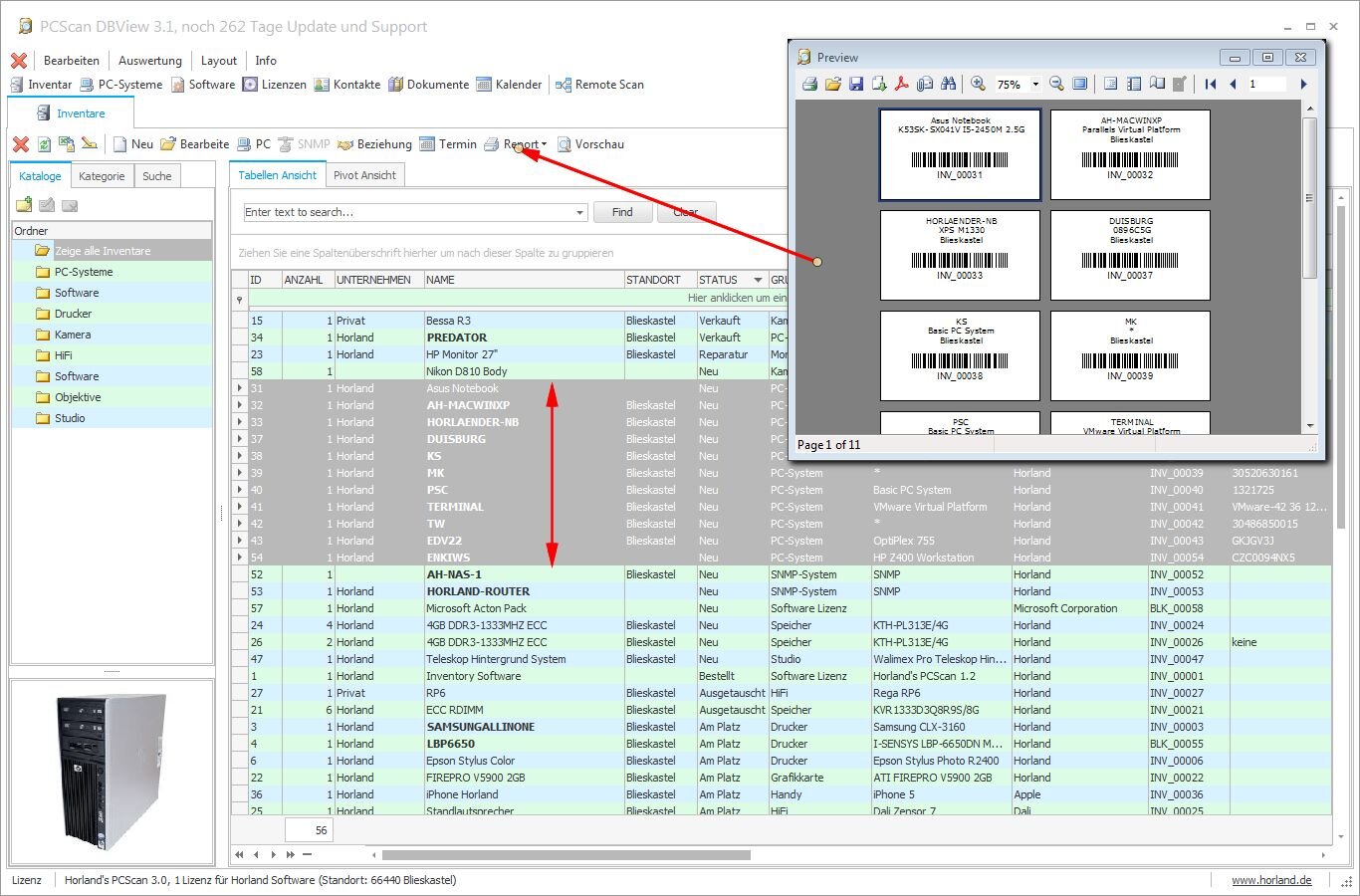Open Auswertung menu
Image resolution: width=1360 pixels, height=896 pixels.
[150, 61]
